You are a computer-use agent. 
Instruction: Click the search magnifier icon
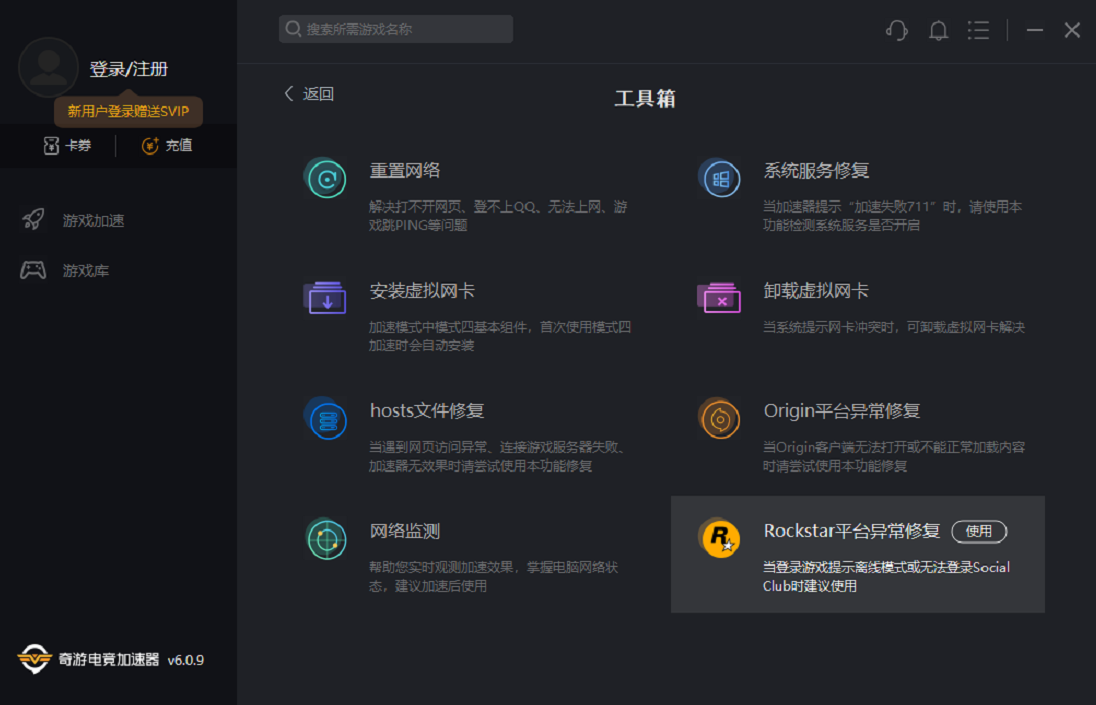pyautogui.click(x=294, y=29)
